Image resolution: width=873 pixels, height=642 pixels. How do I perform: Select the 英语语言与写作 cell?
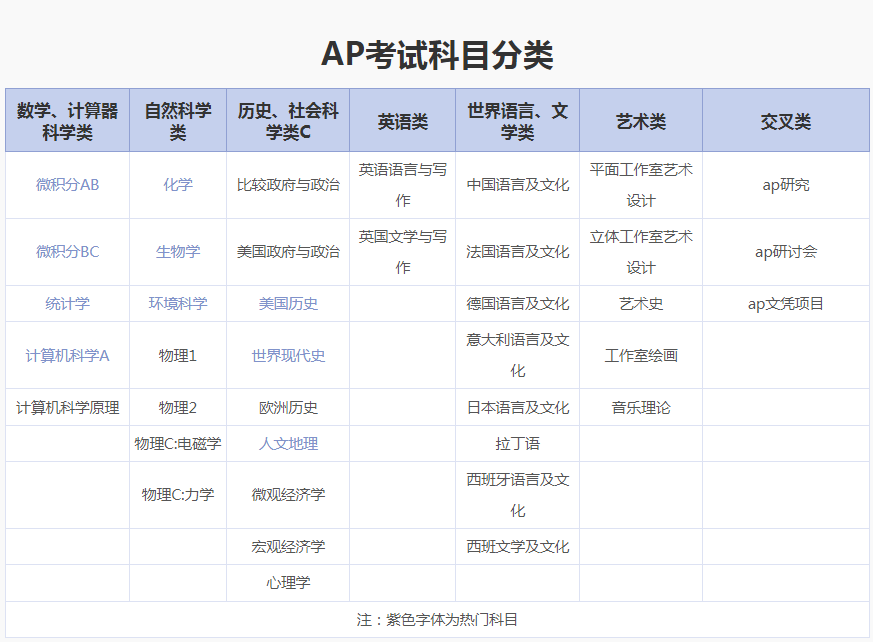(x=403, y=185)
